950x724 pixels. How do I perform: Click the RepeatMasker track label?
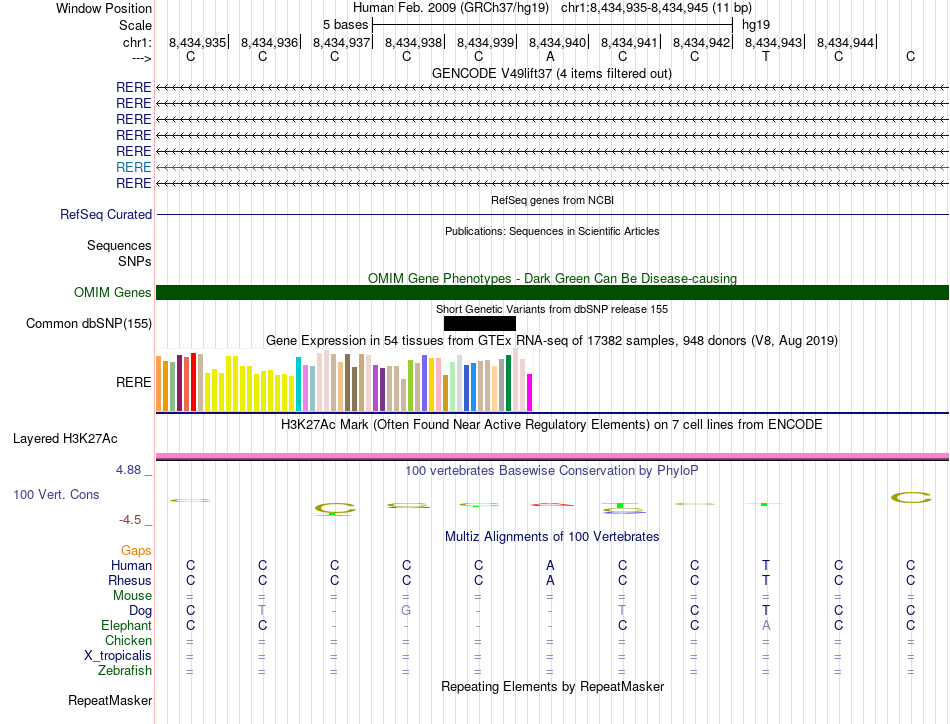(x=110, y=701)
